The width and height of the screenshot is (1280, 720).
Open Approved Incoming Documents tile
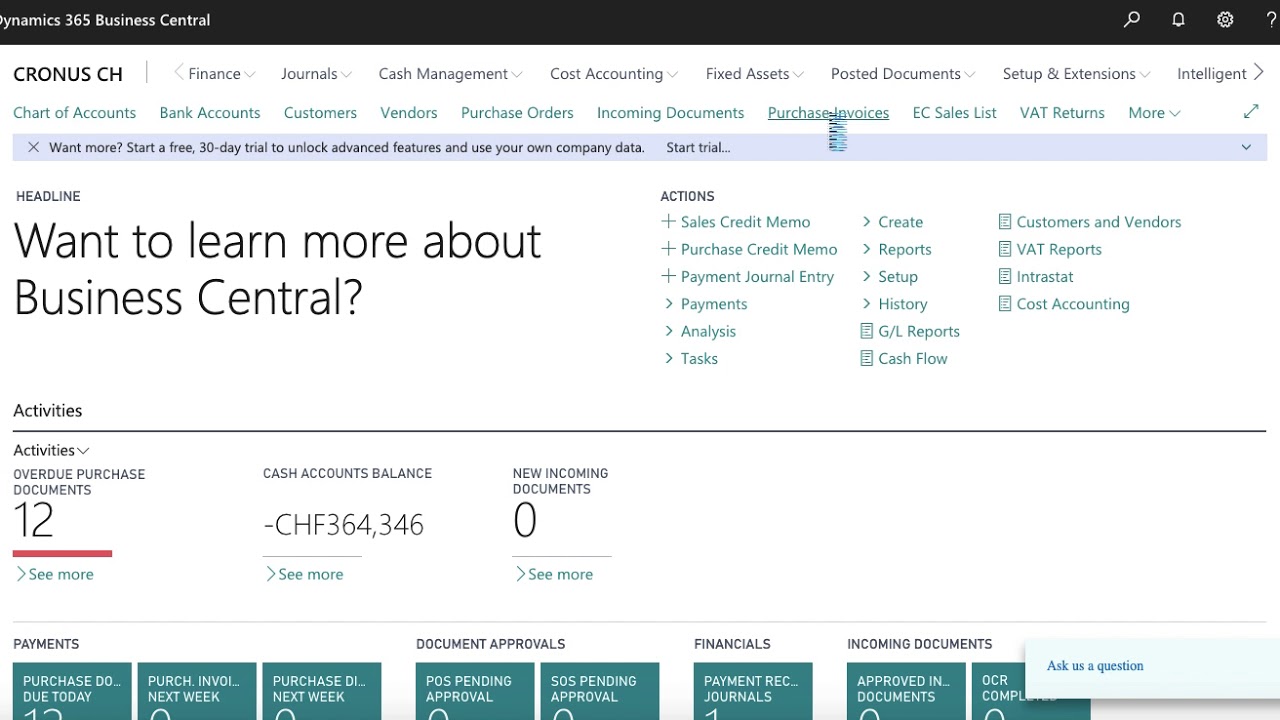(906, 691)
